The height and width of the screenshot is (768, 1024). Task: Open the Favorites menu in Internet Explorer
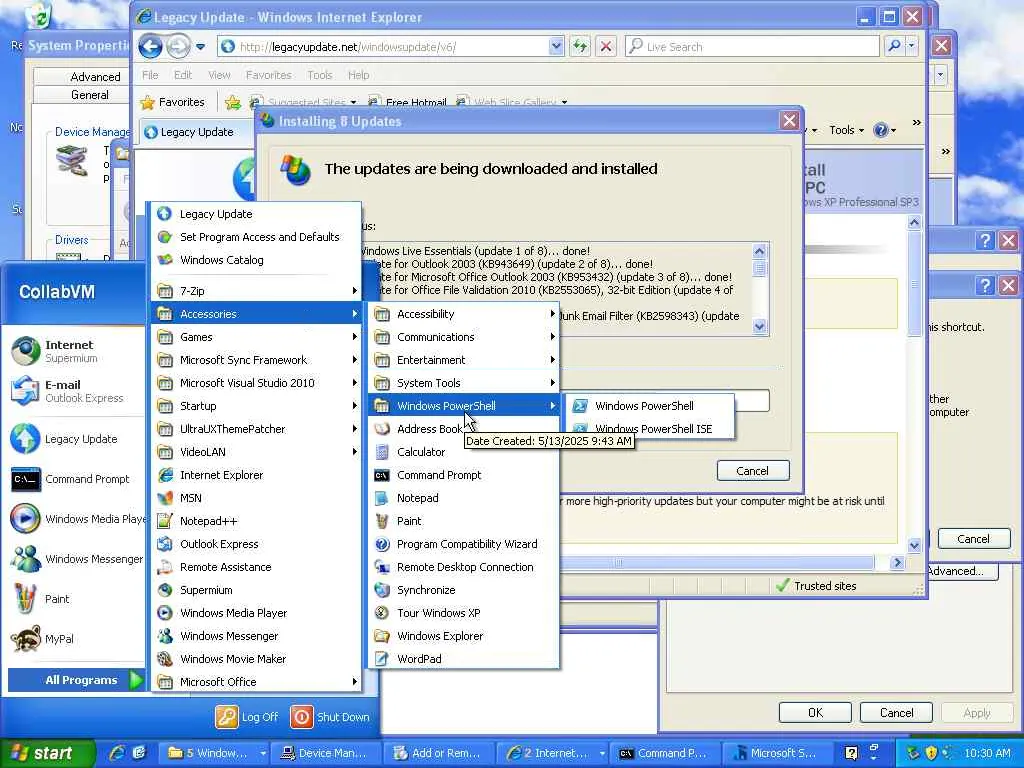pos(268,75)
